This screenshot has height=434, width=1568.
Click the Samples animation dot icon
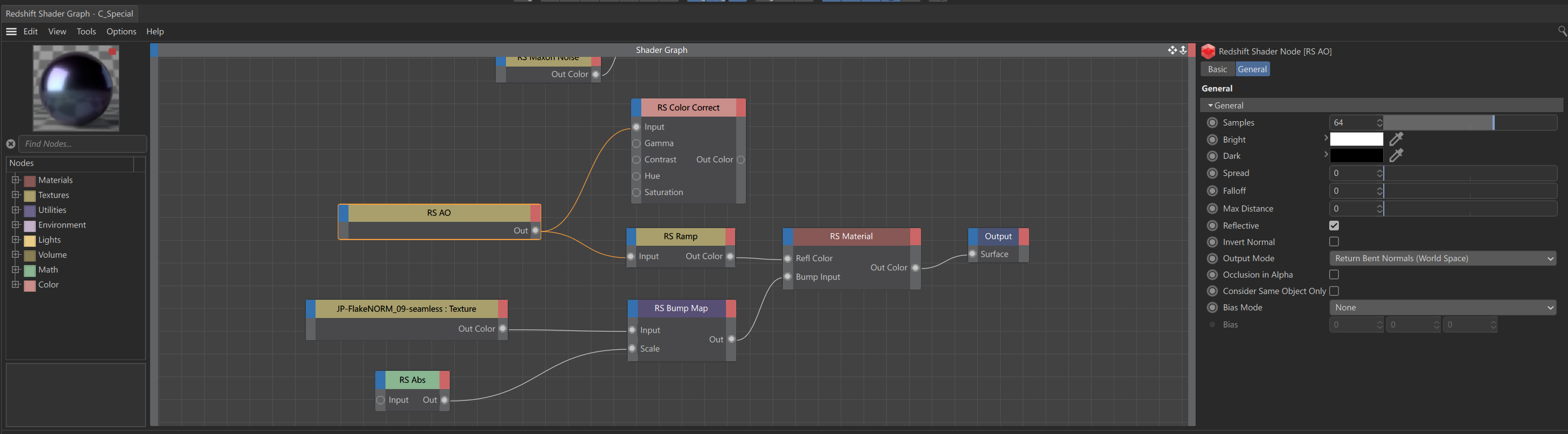point(1212,122)
